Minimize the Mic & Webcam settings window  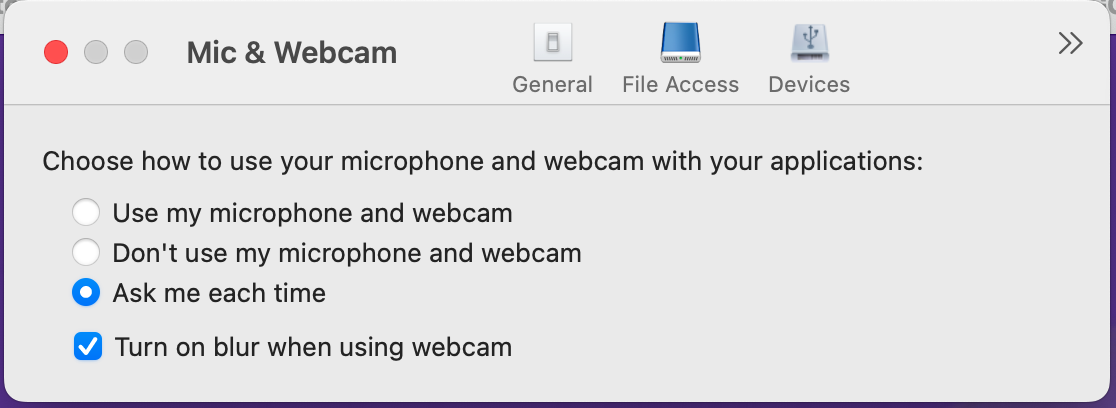click(96, 52)
